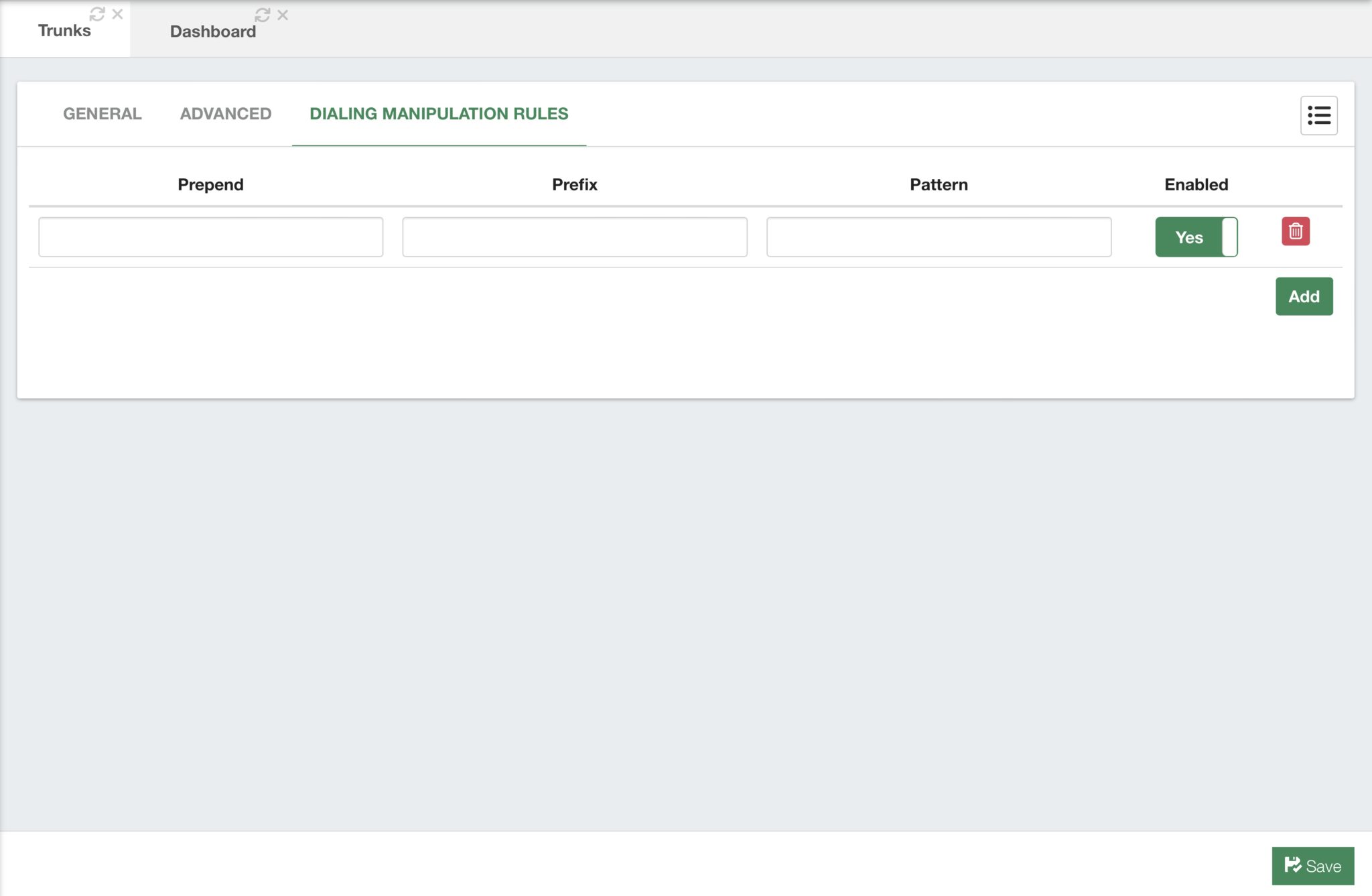The height and width of the screenshot is (896, 1372).
Task: Focus the Prepend input field
Action: [210, 237]
